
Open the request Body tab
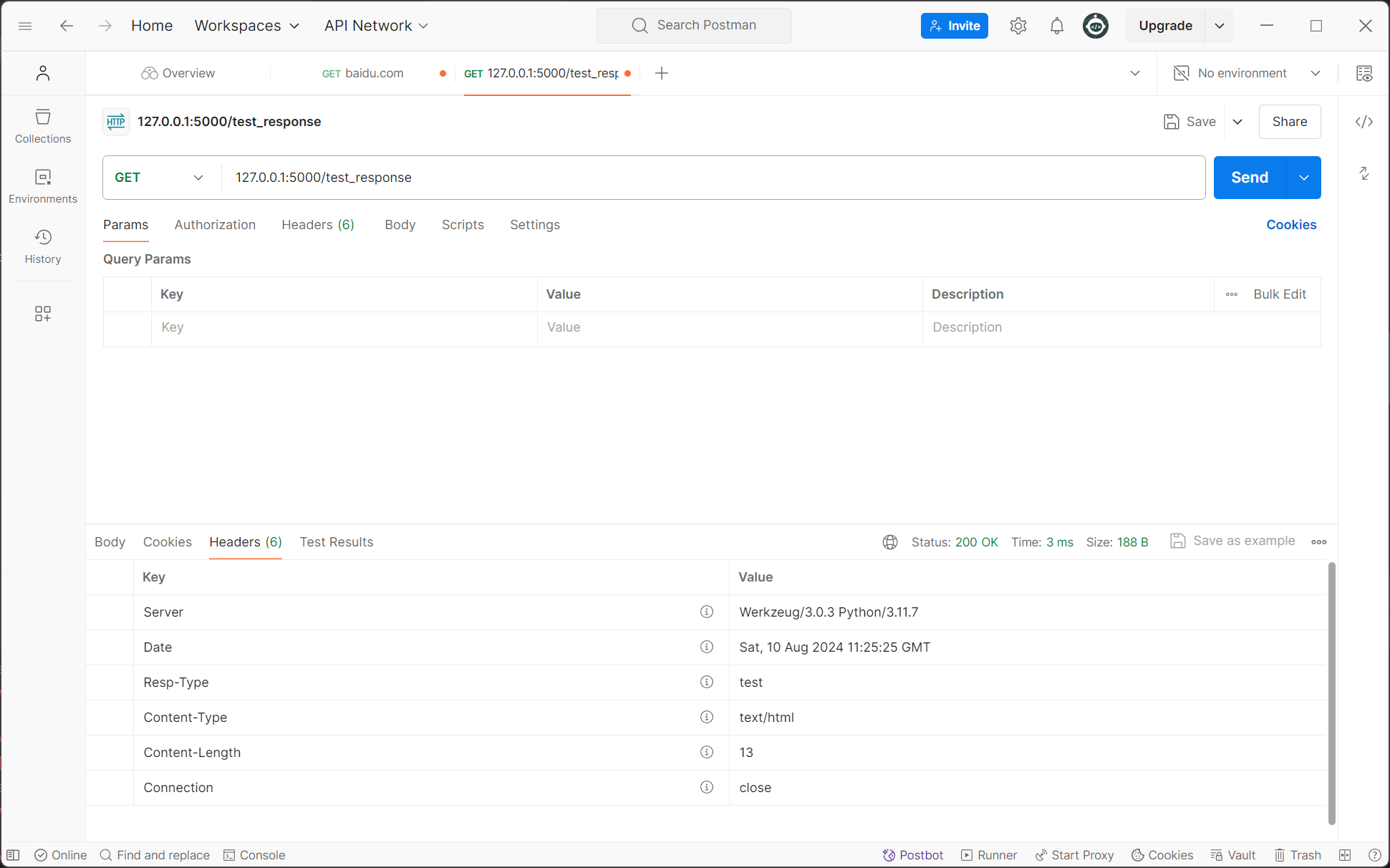click(x=400, y=225)
